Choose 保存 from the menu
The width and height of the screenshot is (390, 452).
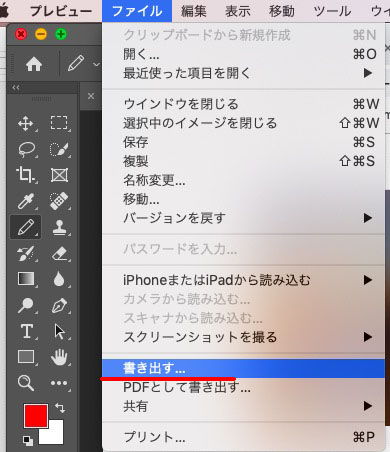click(243, 142)
